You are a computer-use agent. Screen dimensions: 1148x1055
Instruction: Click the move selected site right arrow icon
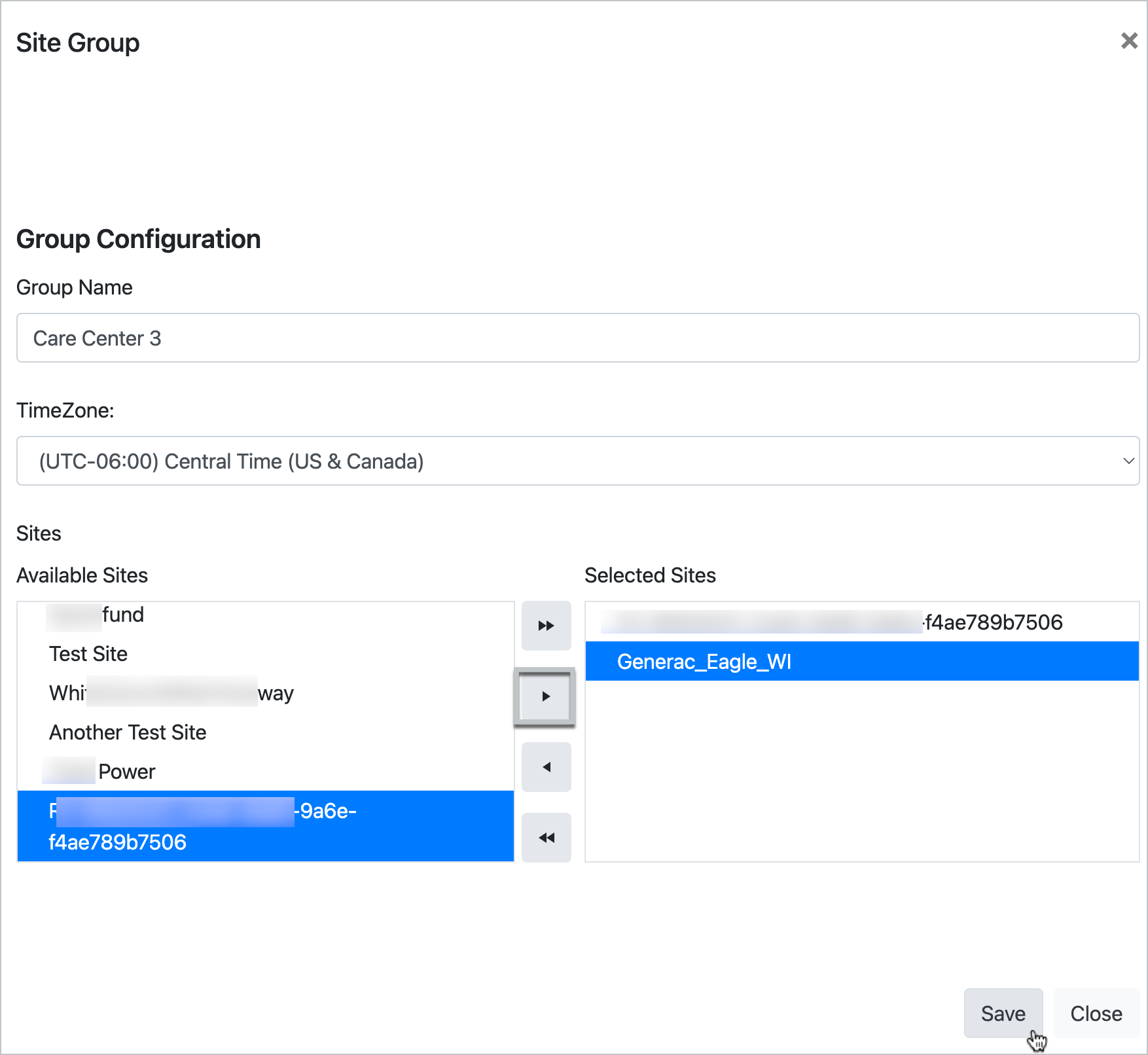pos(546,696)
